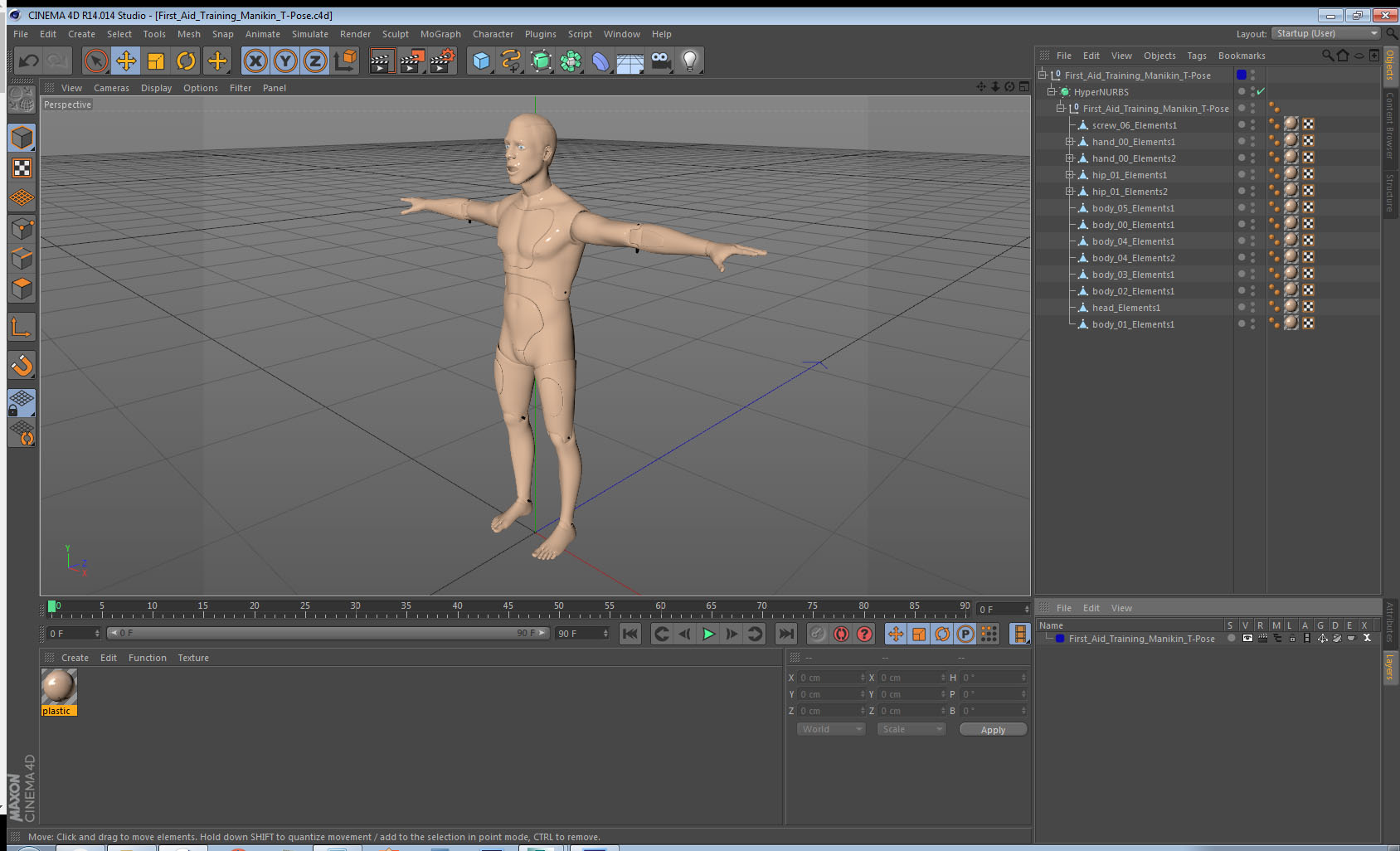Open Object Manager Tags menu
The width and height of the screenshot is (1400, 851).
coord(1197,56)
